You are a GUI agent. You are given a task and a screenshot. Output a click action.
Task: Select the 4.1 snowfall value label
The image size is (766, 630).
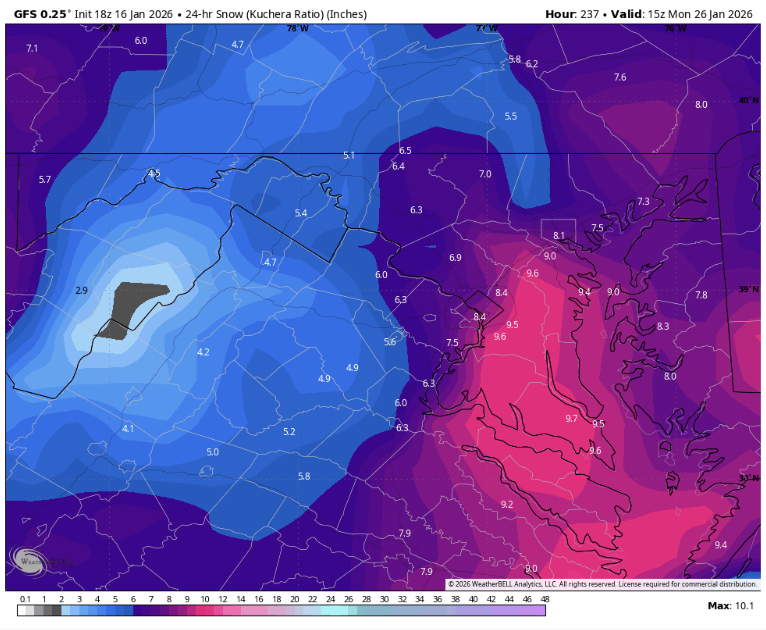pyautogui.click(x=127, y=429)
